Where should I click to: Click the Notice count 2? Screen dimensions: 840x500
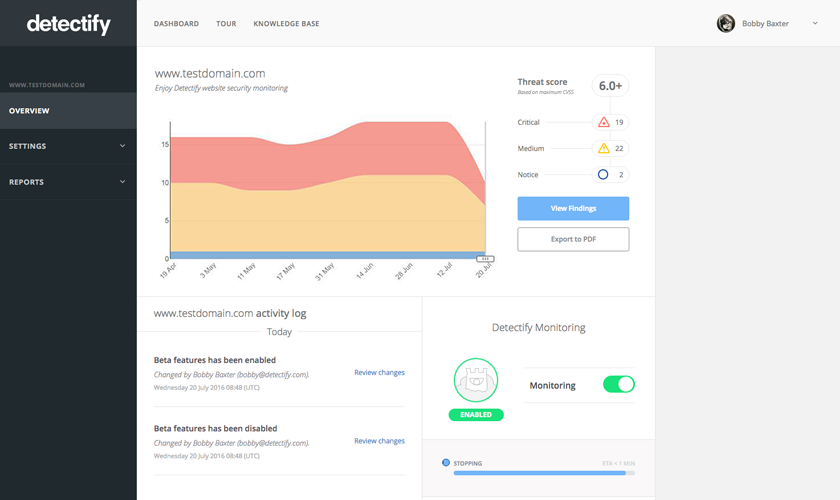[621, 175]
